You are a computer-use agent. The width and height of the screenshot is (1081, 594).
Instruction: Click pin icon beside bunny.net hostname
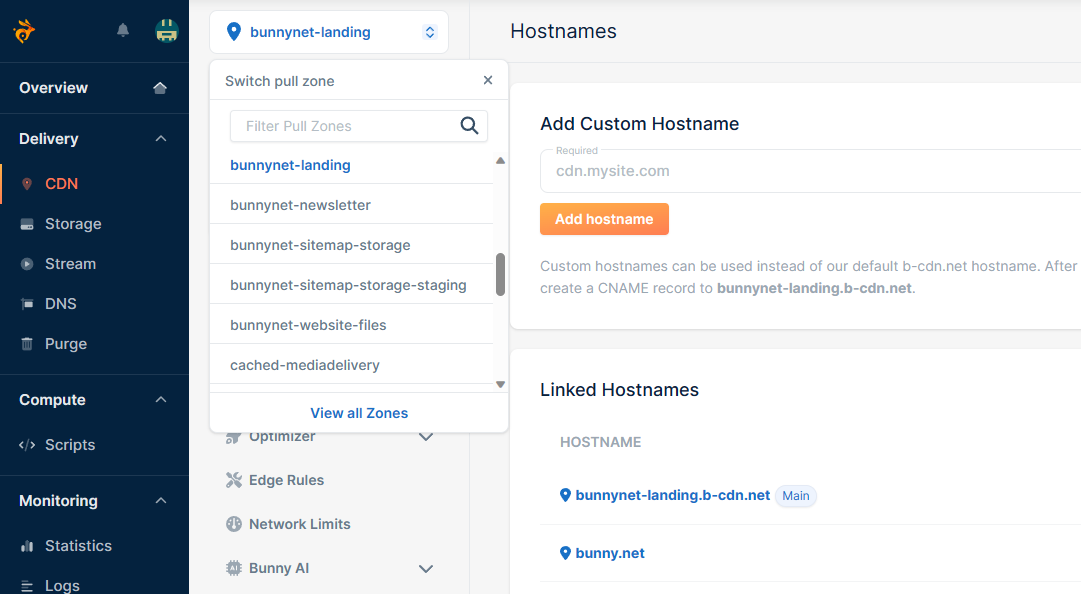coord(565,553)
